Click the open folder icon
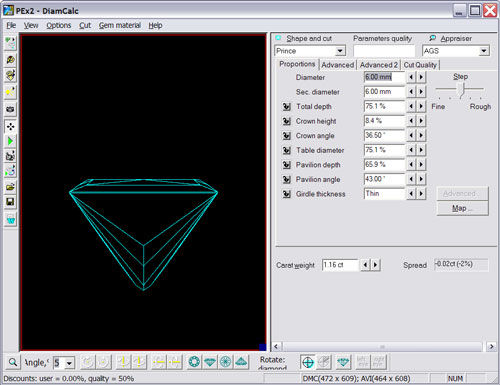The height and width of the screenshot is (385, 500). [10, 187]
